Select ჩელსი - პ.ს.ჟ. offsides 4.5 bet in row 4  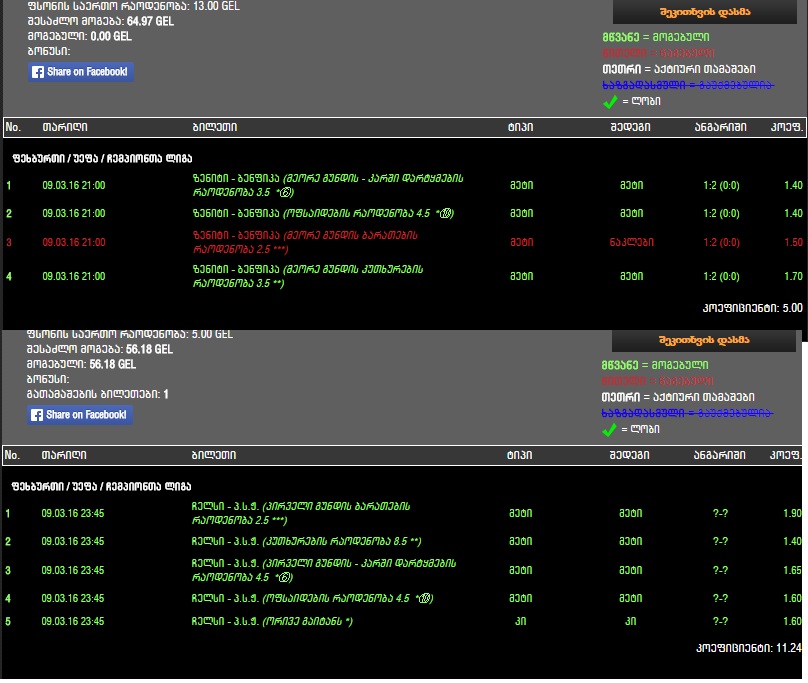click(312, 598)
